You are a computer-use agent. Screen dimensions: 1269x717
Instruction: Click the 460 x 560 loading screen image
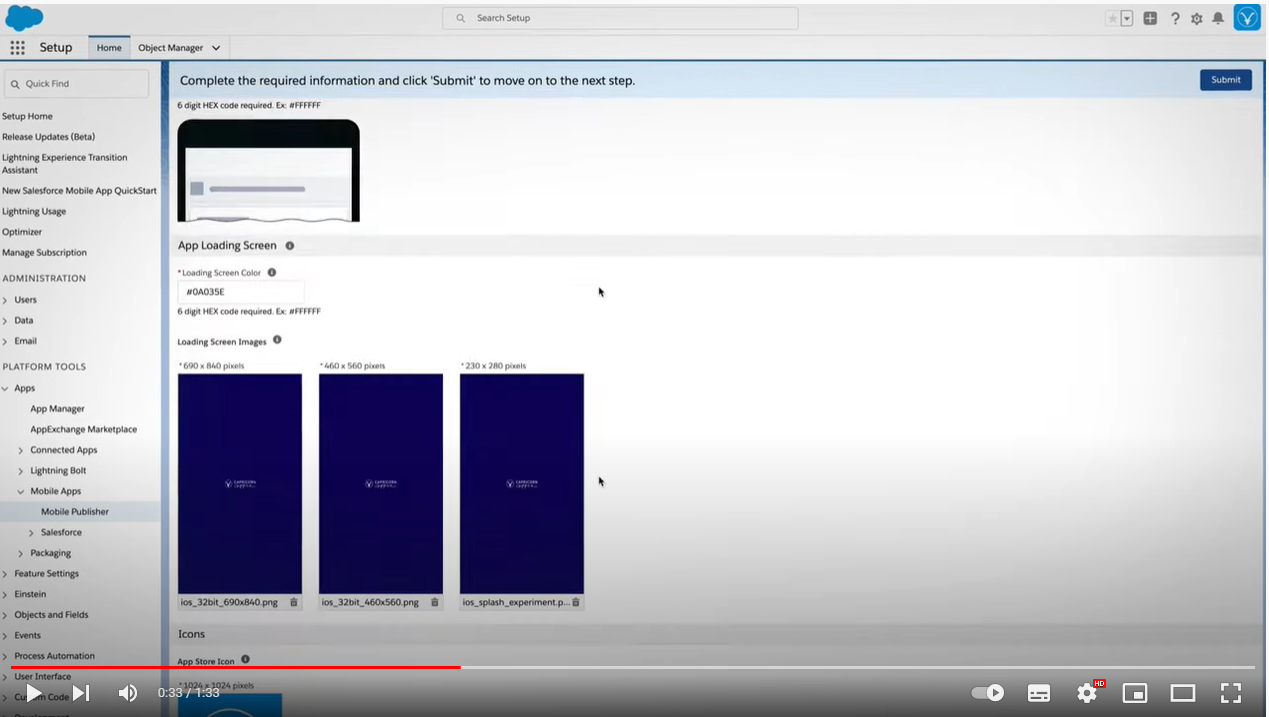coord(381,484)
